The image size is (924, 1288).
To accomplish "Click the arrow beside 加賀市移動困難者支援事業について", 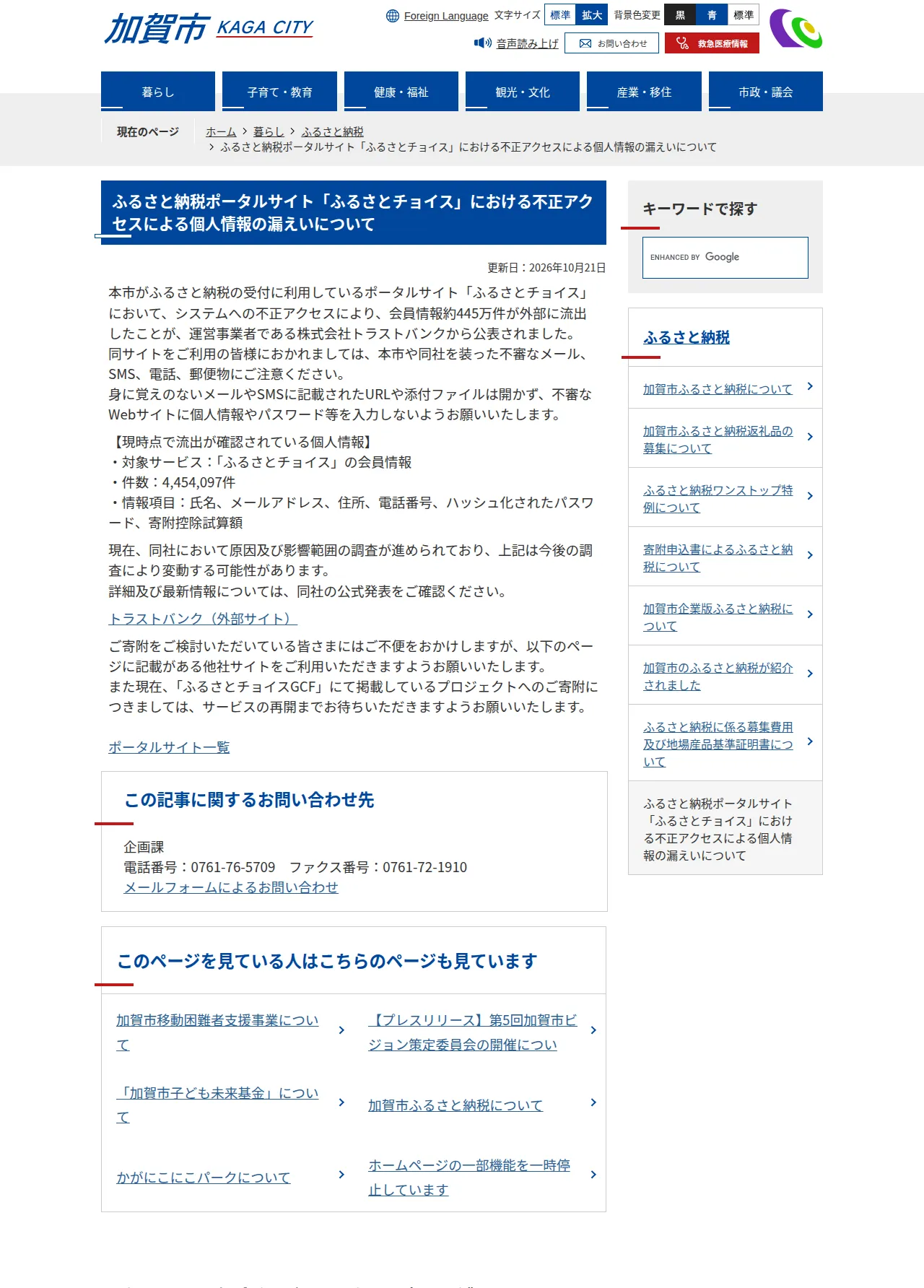I will click(x=341, y=1030).
